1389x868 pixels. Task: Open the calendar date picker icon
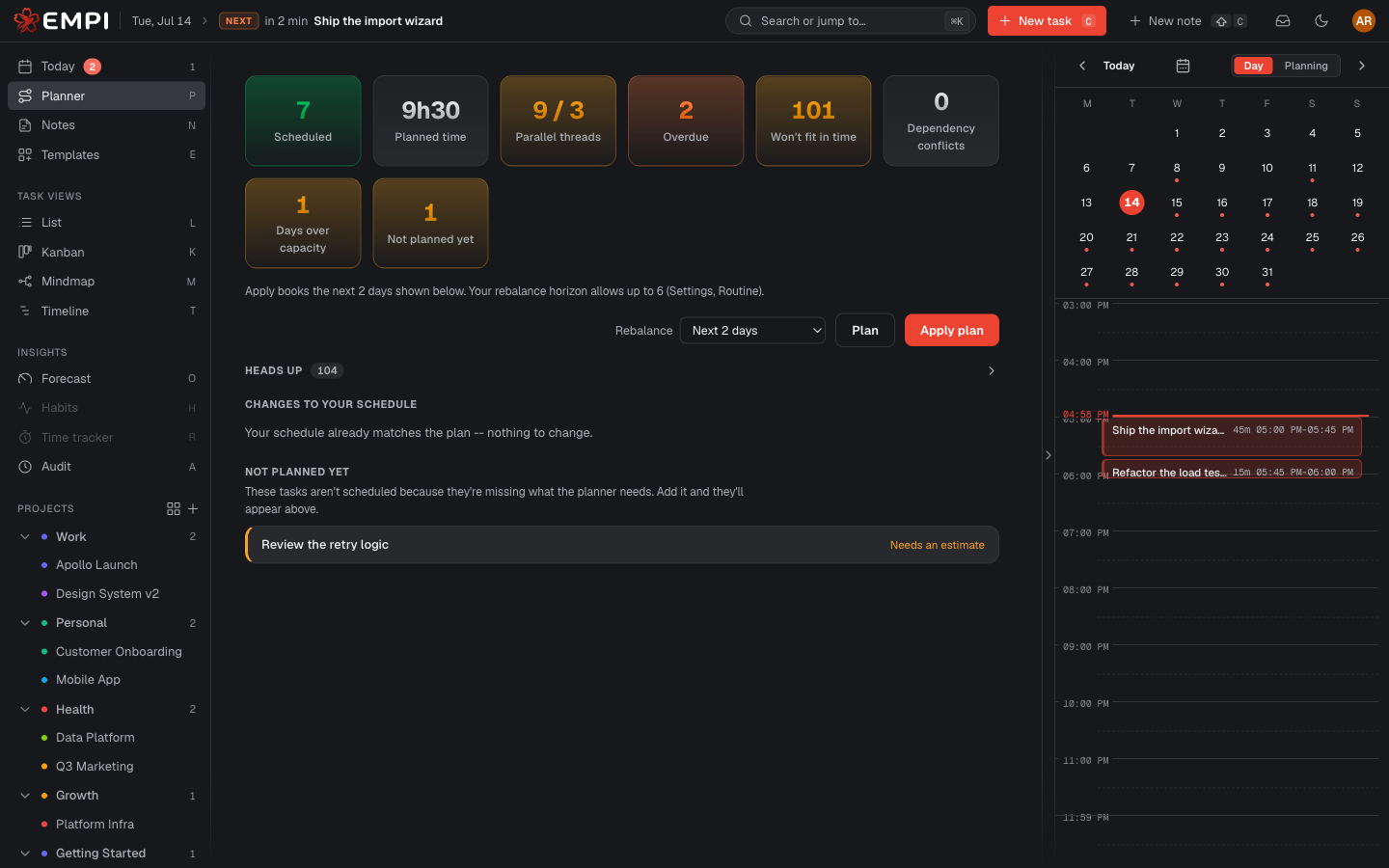(x=1183, y=66)
